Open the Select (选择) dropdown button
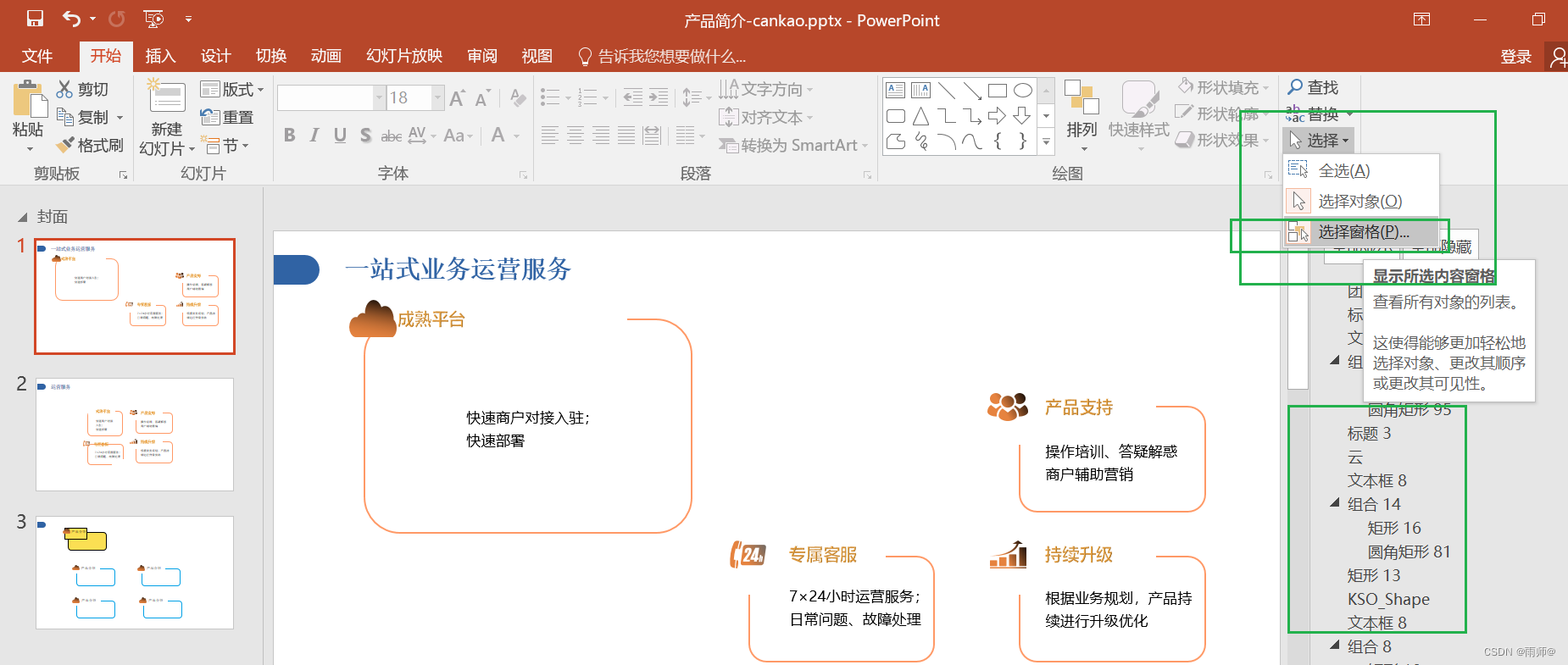The width and height of the screenshot is (1568, 665). click(1319, 140)
